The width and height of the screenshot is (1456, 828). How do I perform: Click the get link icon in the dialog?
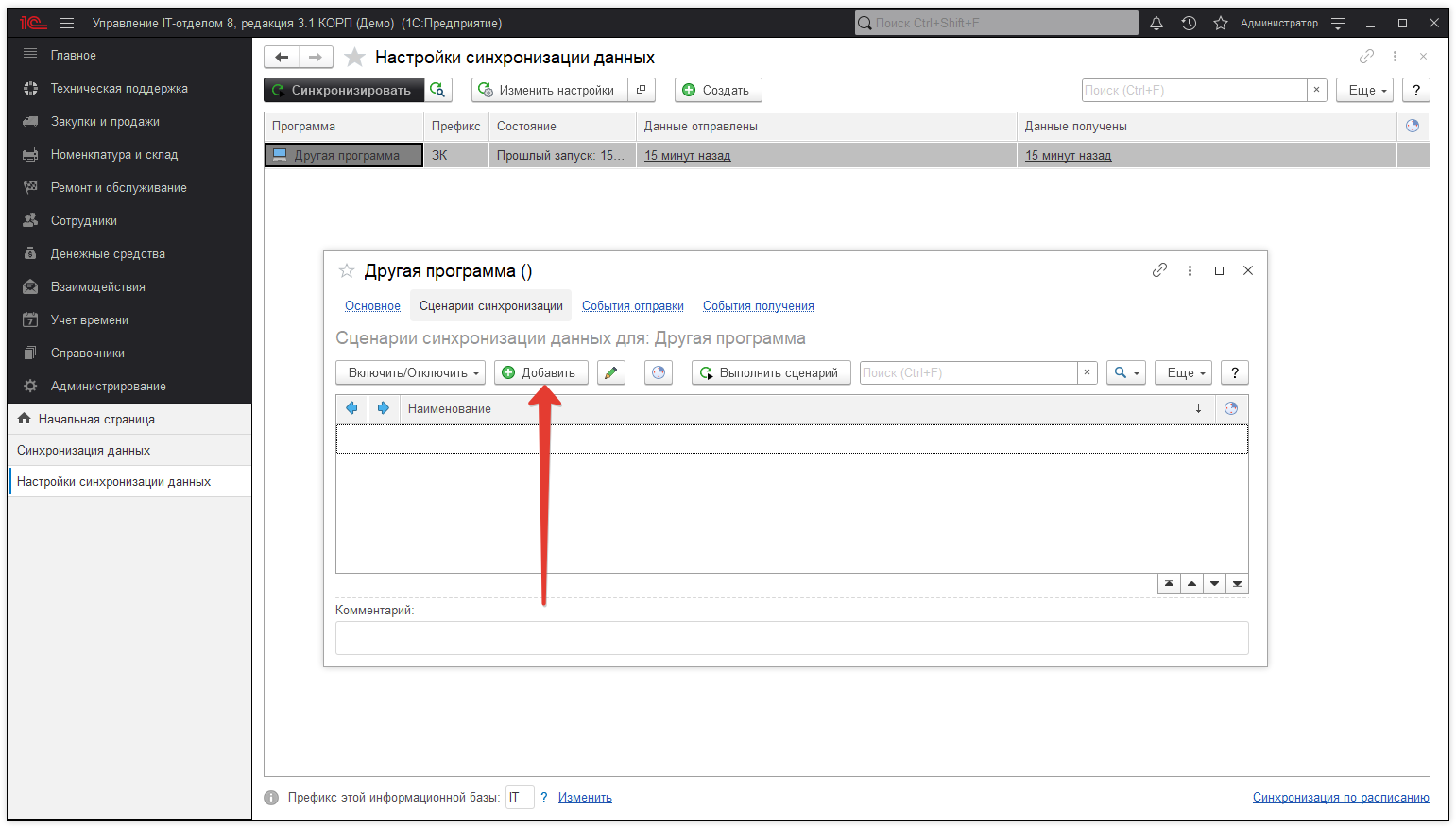tap(1159, 270)
